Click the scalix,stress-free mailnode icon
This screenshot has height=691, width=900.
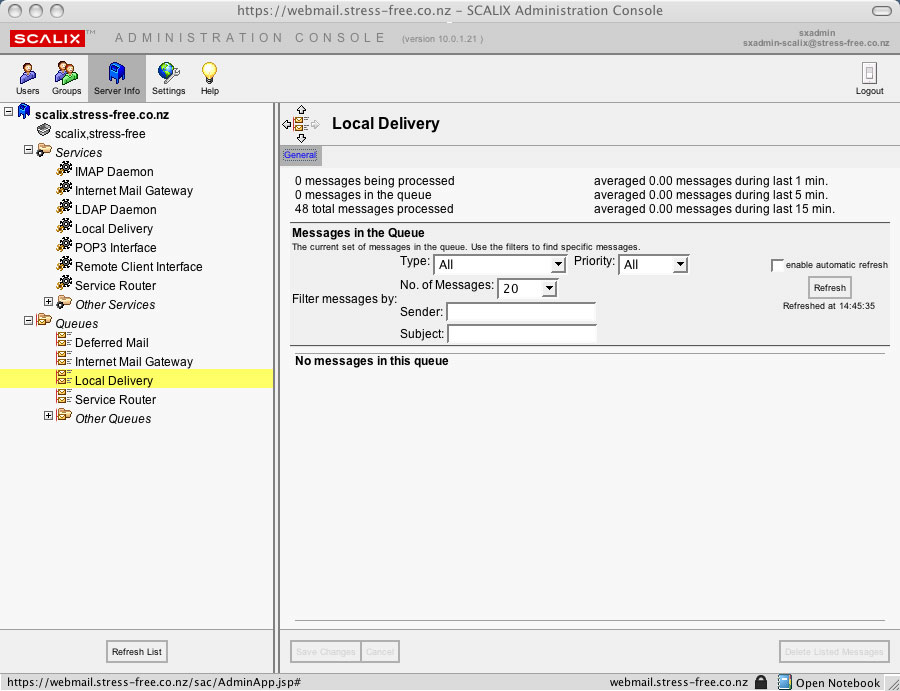[44, 131]
